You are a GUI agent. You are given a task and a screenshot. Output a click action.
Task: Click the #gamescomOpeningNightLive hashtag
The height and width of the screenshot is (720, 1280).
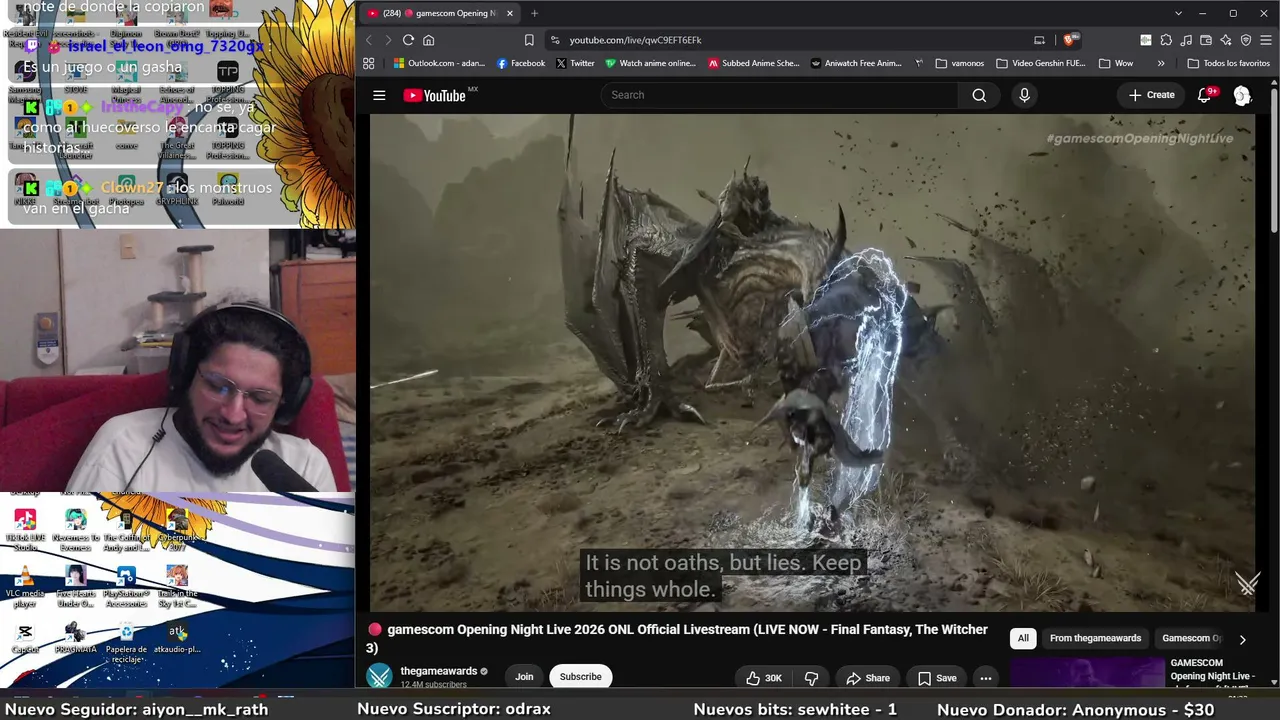coord(1140,138)
